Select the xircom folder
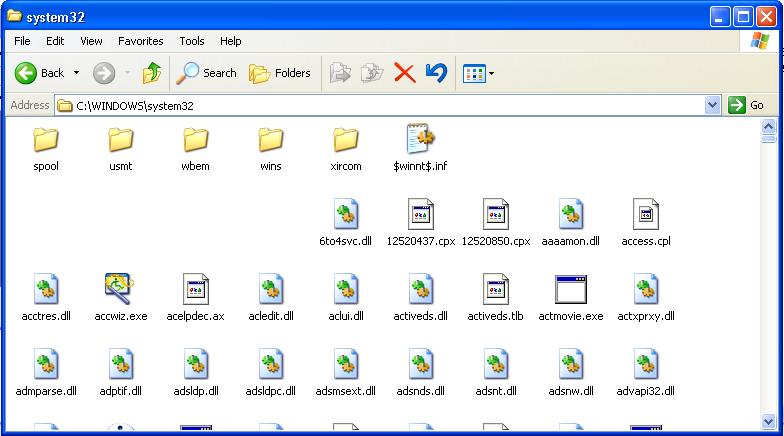 coord(346,149)
